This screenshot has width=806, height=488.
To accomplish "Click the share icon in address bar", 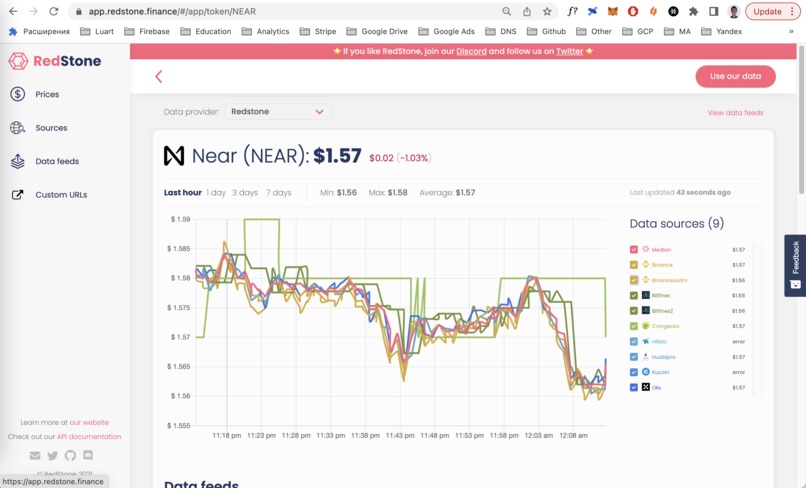I will [527, 11].
